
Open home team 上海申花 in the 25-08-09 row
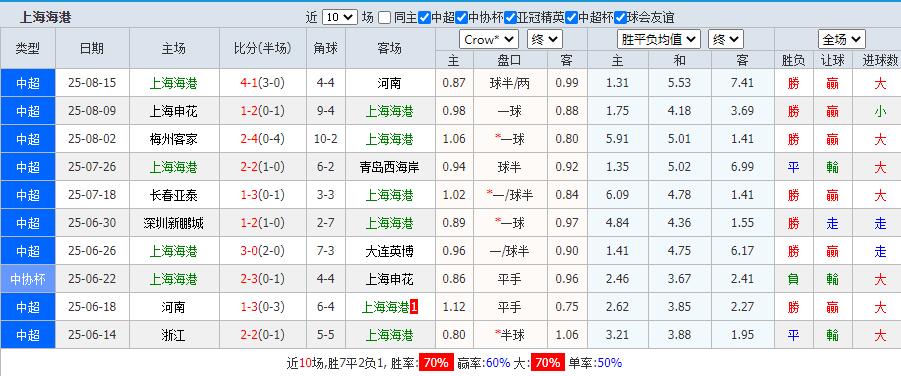[x=174, y=111]
